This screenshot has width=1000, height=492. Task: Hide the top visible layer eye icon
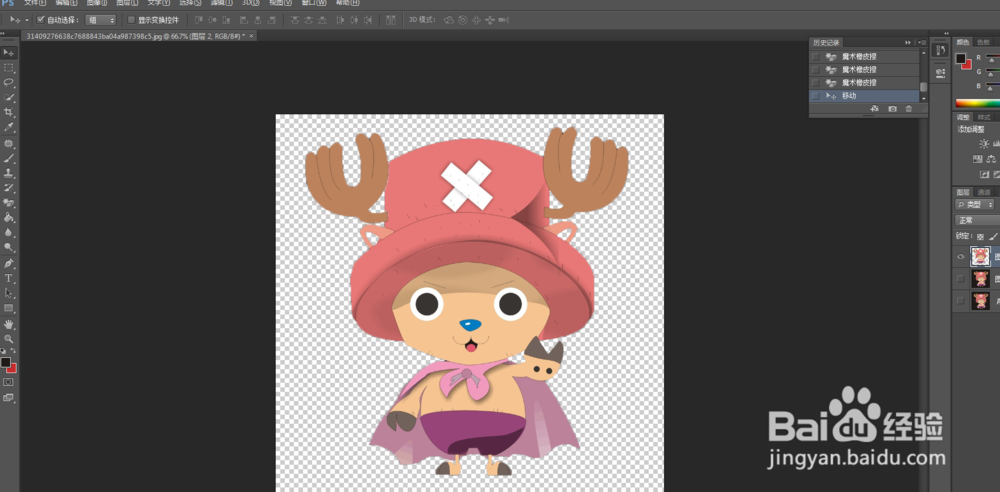[960, 257]
